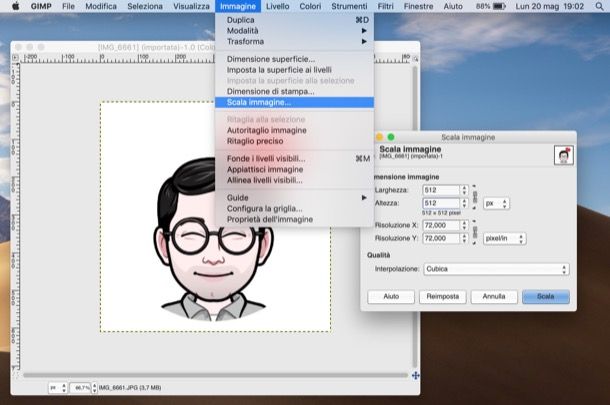The width and height of the screenshot is (610, 405).
Task: Open the status bar px unit selector
Action: (58, 388)
